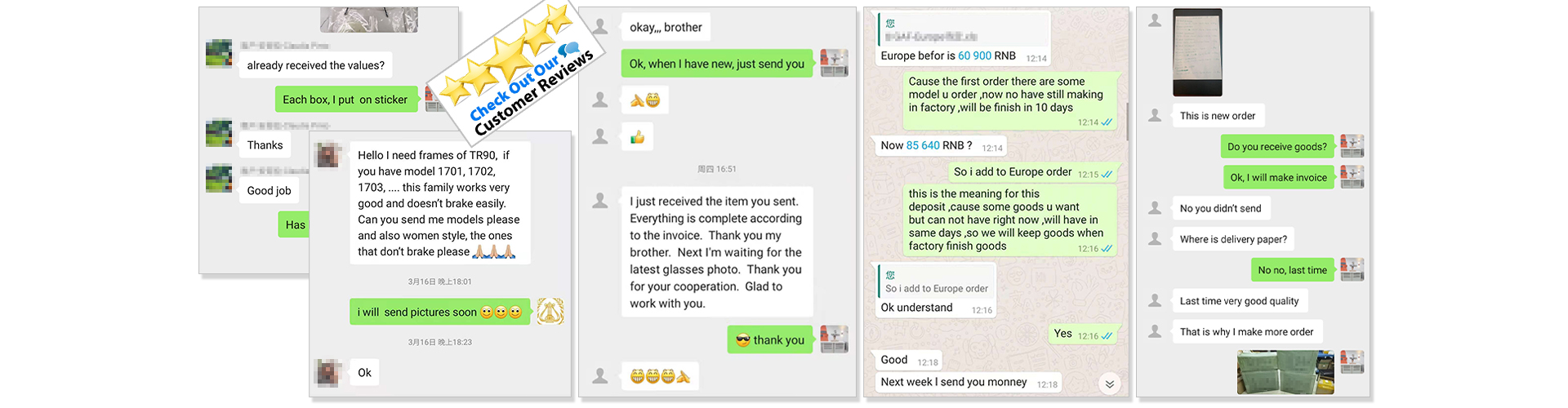This screenshot has height=408, width=1568.
Task: Open the blue '85 640' link
Action: pos(922,145)
